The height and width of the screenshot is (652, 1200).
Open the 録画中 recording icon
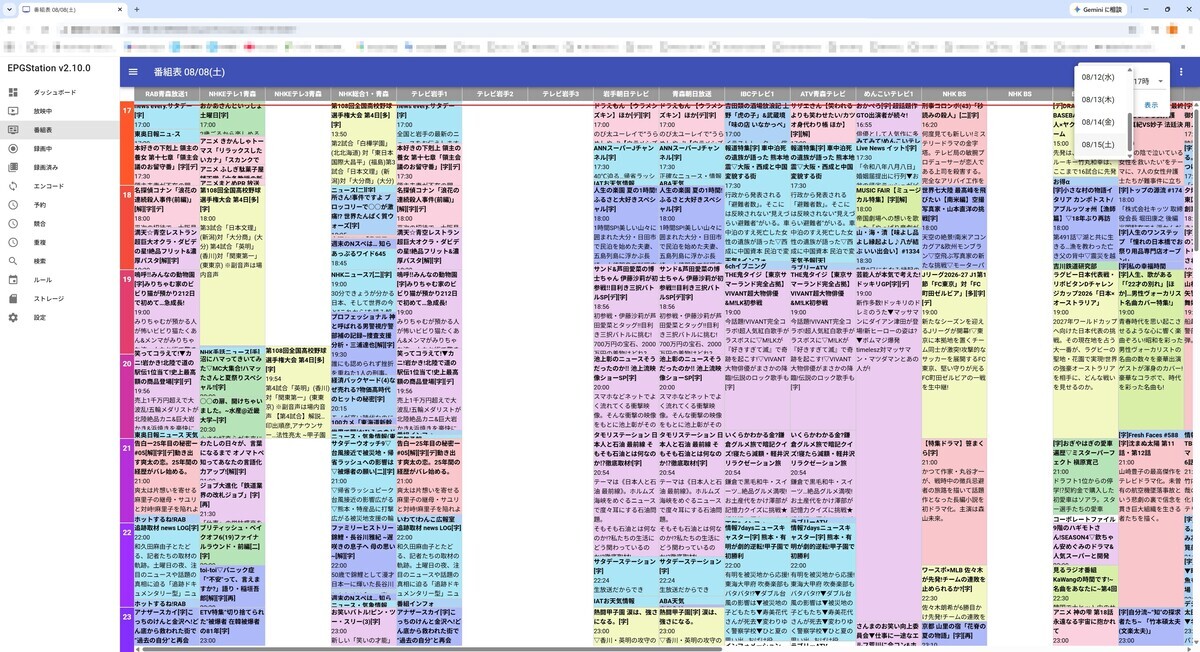[14, 148]
